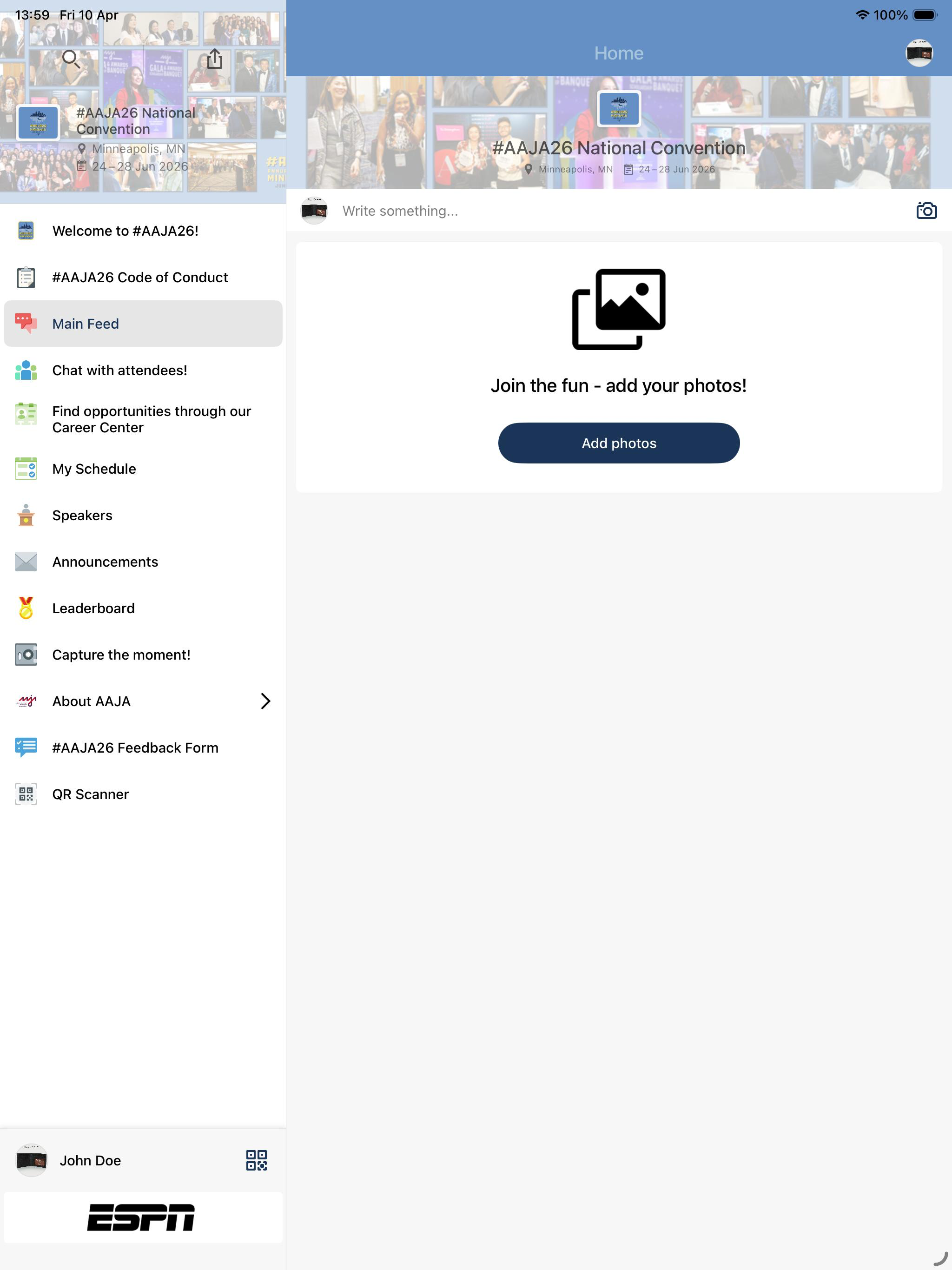Tap the convention logo in Home banner
This screenshot has width=952, height=1270.
click(618, 108)
